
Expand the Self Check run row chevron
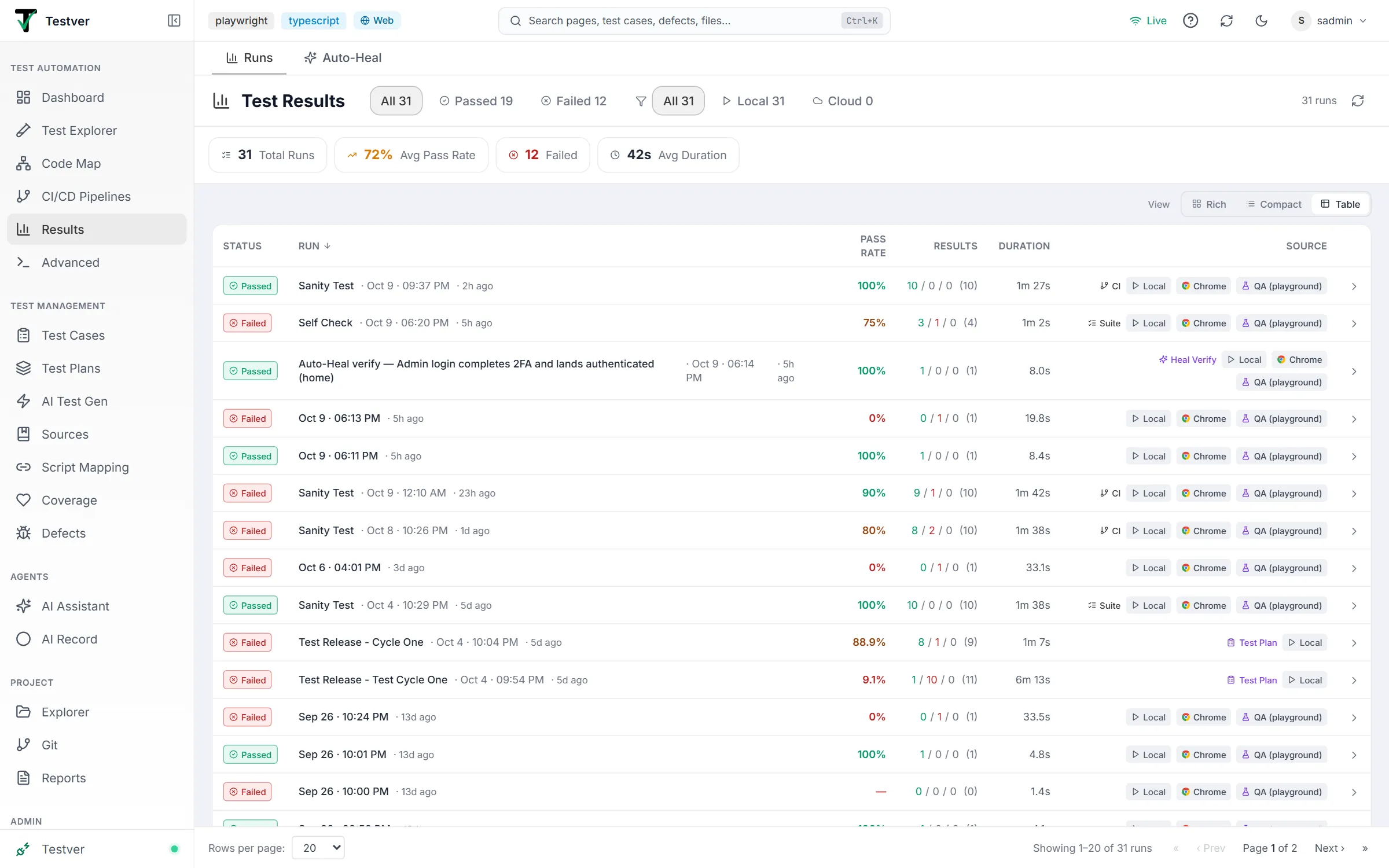pyautogui.click(x=1354, y=323)
